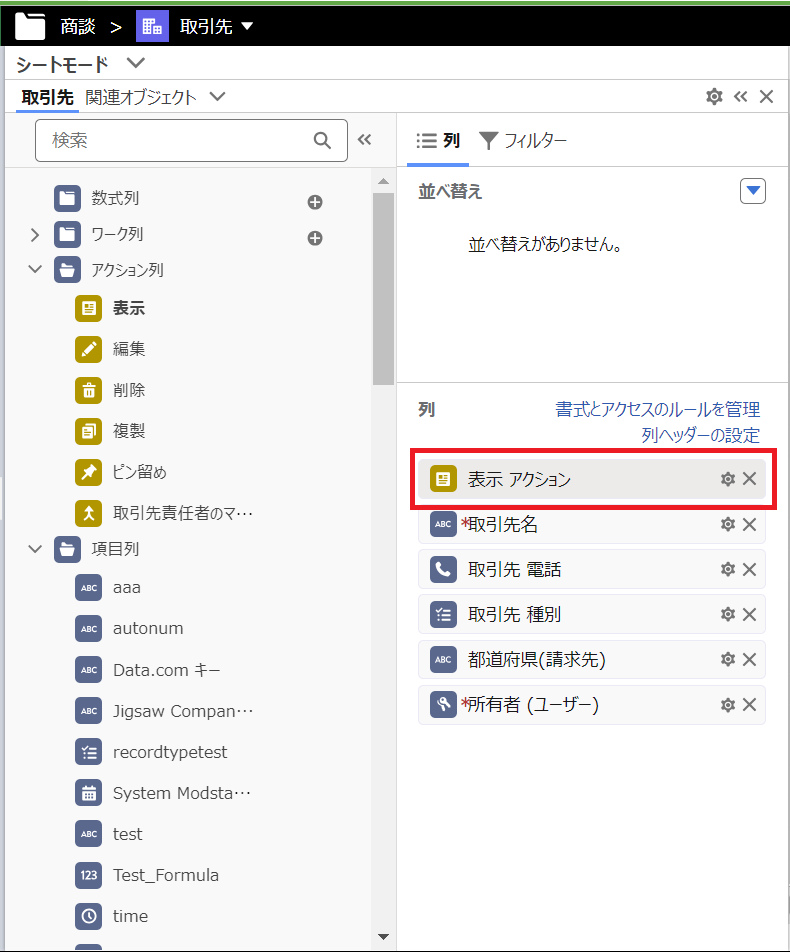Click the 編集 pencil action icon
The width and height of the screenshot is (790, 952).
tap(89, 349)
